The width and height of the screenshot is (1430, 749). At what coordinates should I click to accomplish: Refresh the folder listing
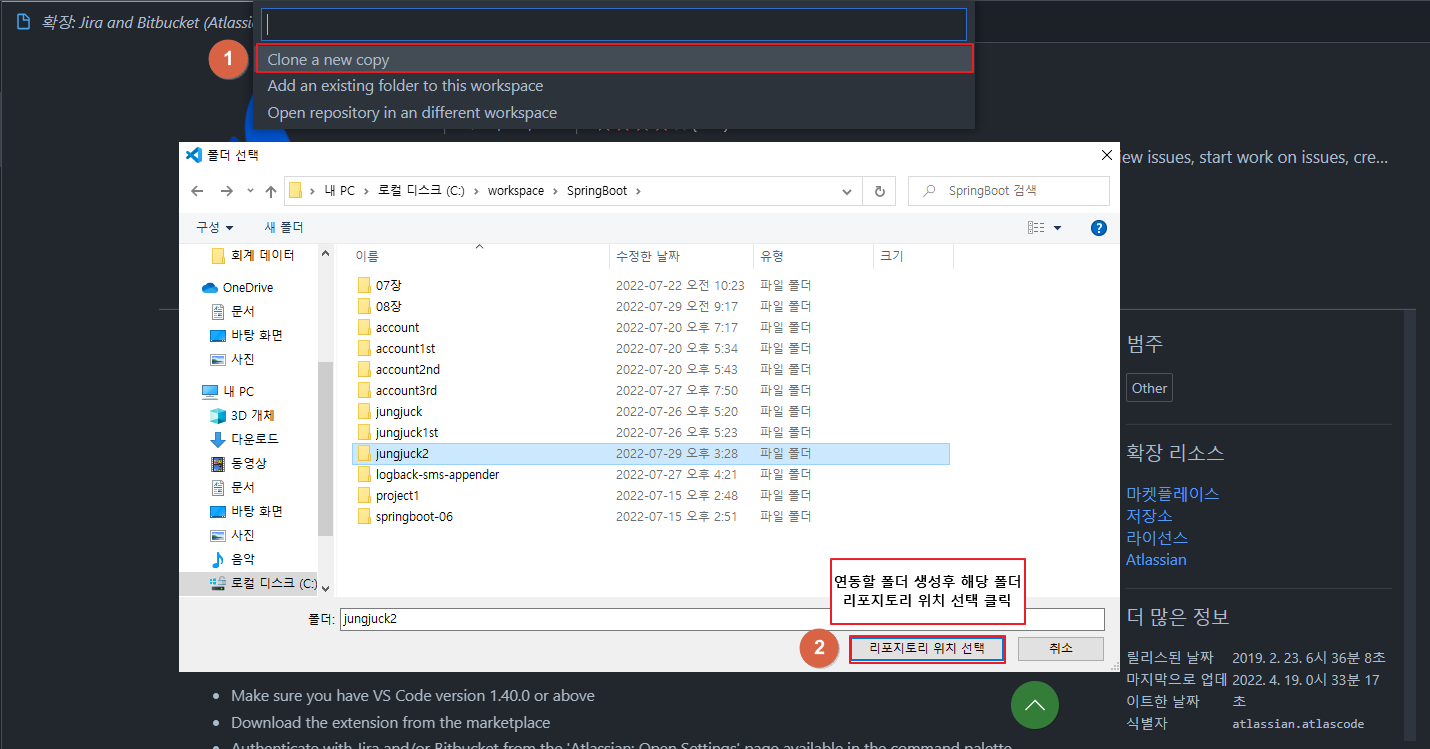[x=880, y=191]
